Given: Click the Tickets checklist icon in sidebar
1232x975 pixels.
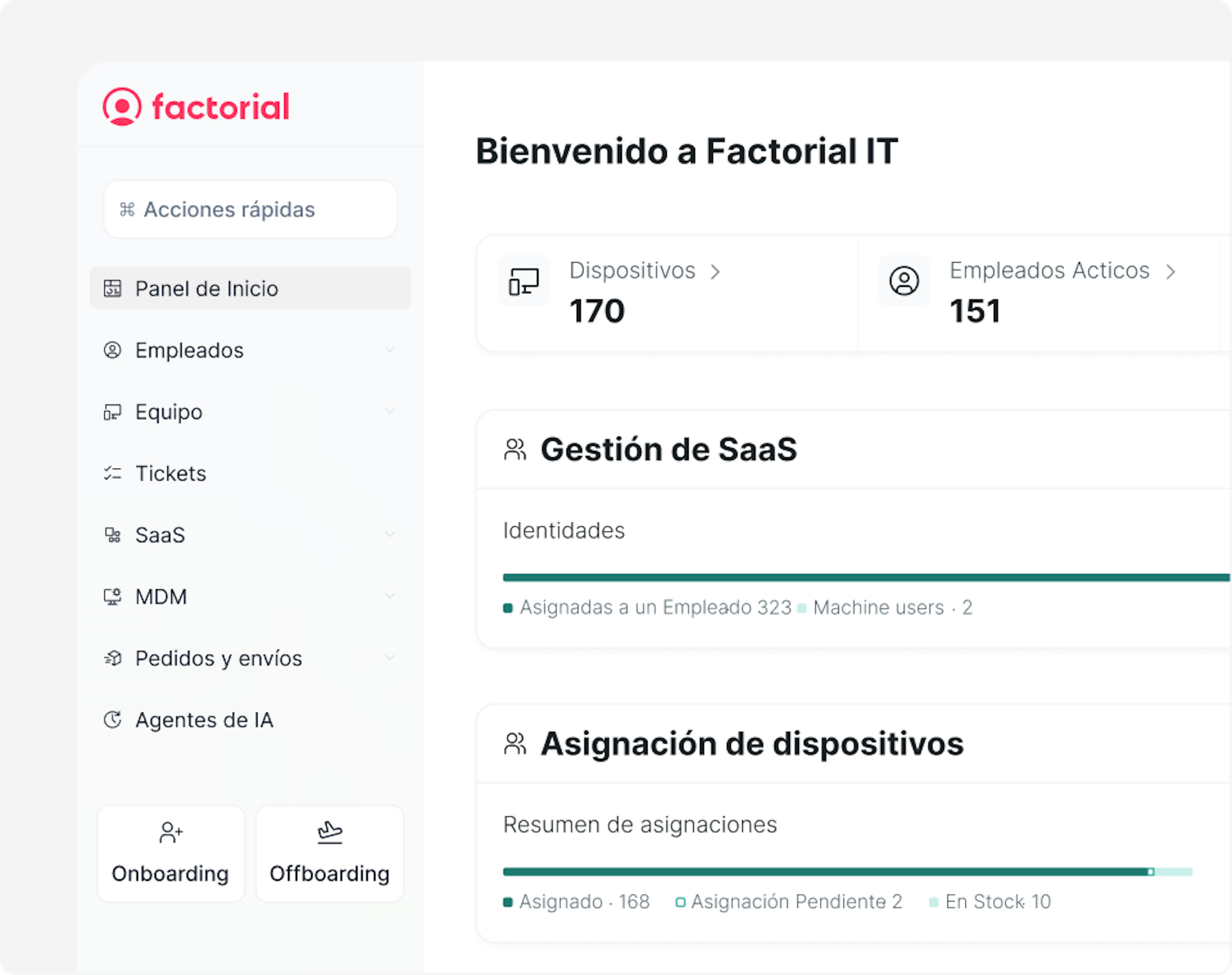Looking at the screenshot, I should tap(113, 473).
